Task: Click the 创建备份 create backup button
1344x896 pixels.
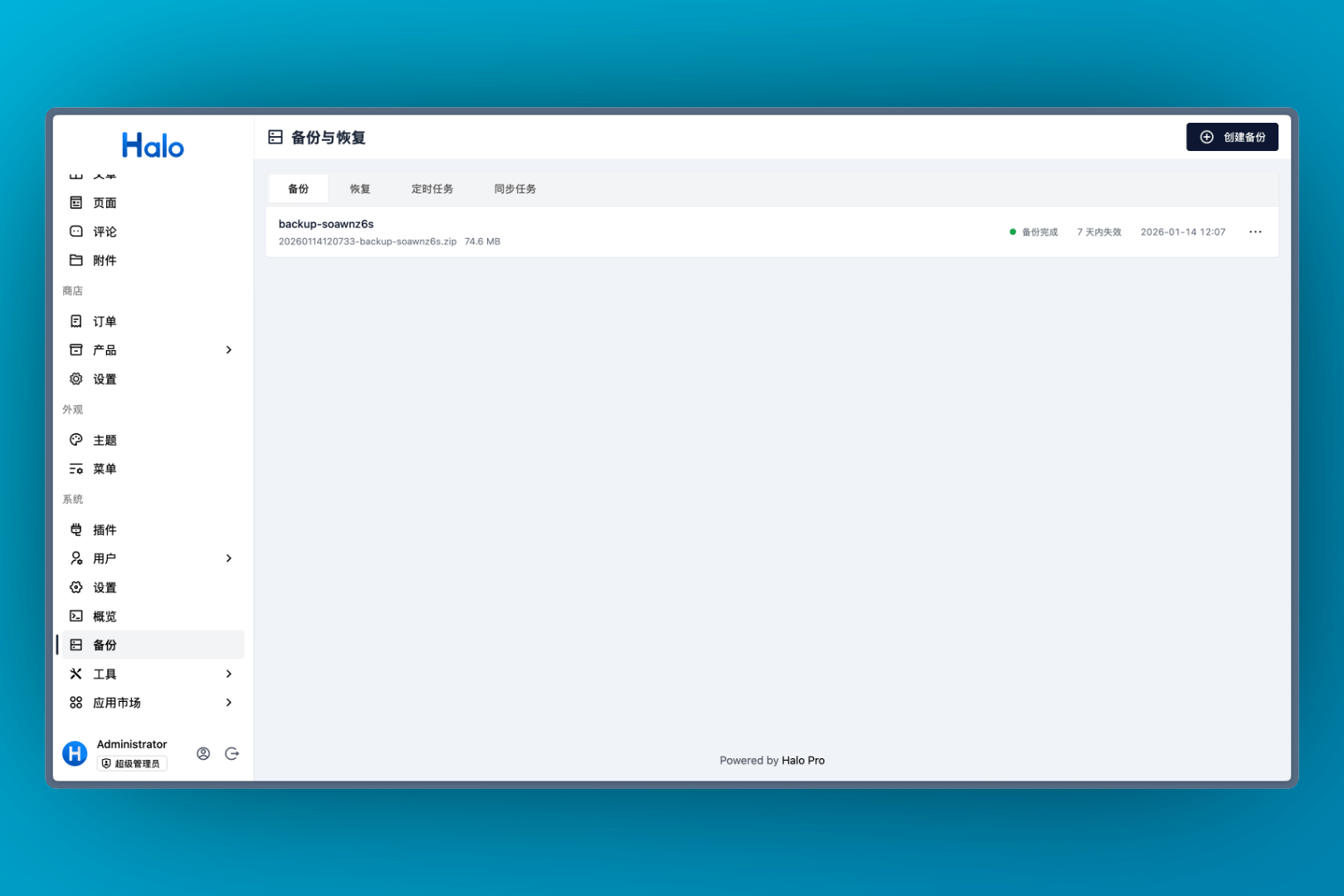Action: click(1231, 137)
